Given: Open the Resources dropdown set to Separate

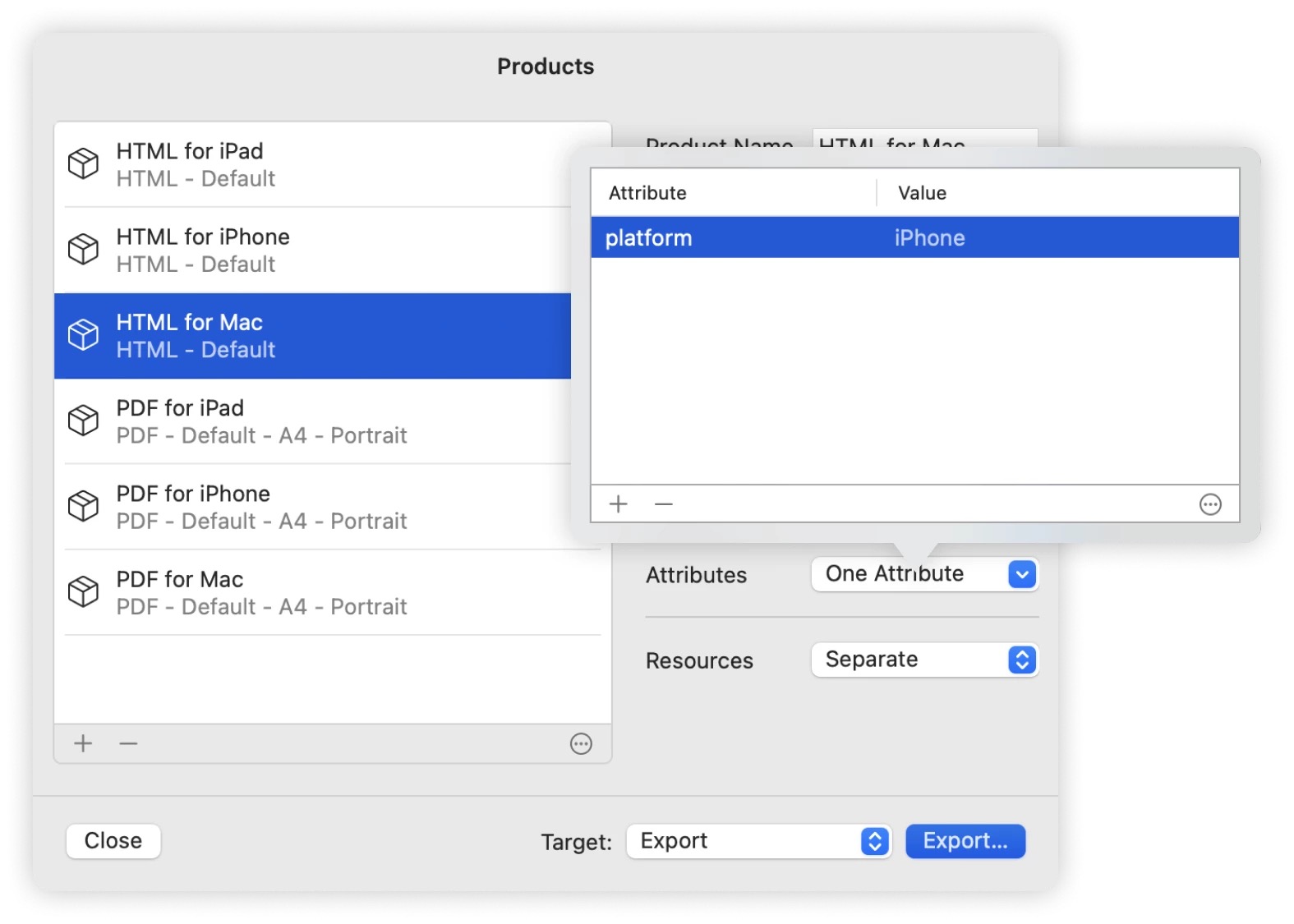Looking at the screenshot, I should [x=924, y=660].
